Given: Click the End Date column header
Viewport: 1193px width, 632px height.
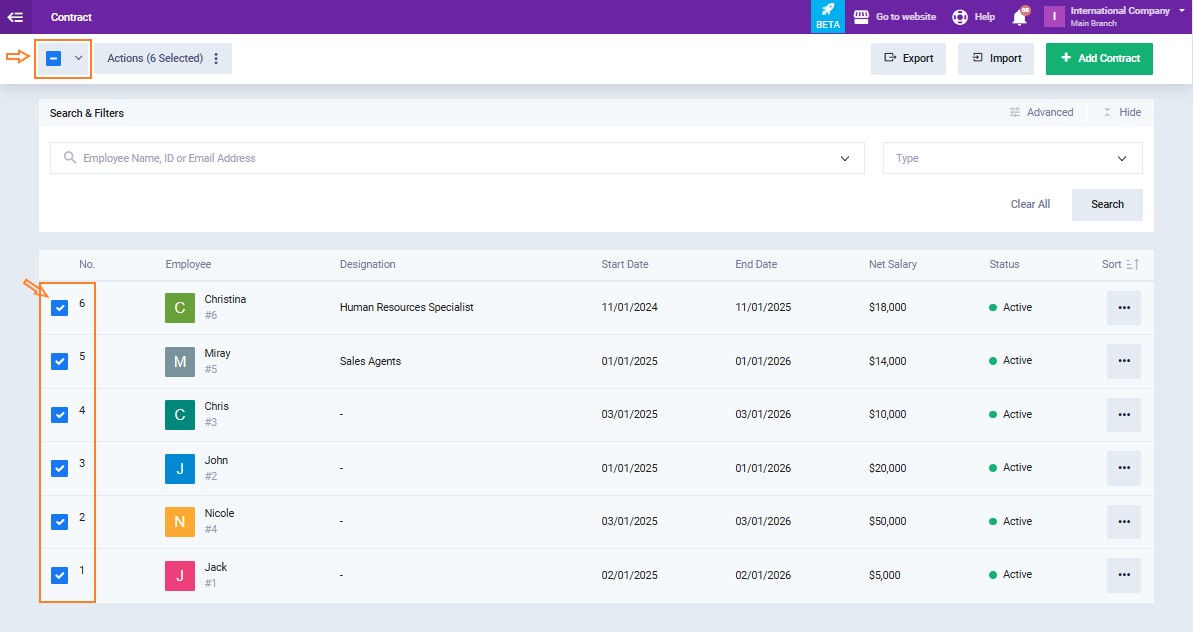Looking at the screenshot, I should [756, 265].
